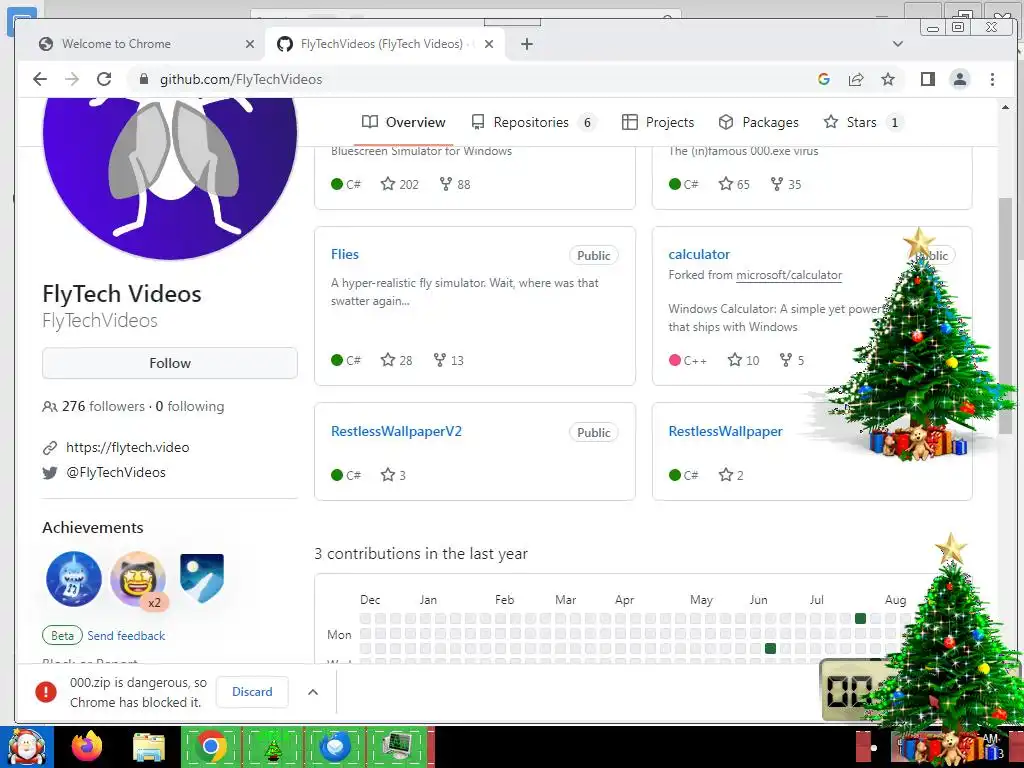Click the Send feedback link
This screenshot has width=1024, height=768.
[126, 635]
